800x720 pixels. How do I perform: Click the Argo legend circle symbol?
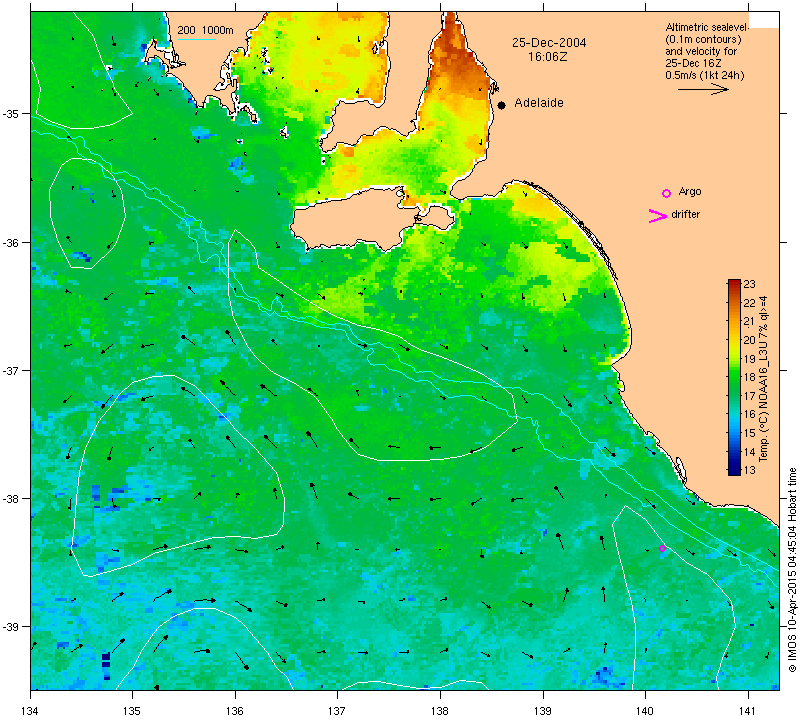click(666, 193)
